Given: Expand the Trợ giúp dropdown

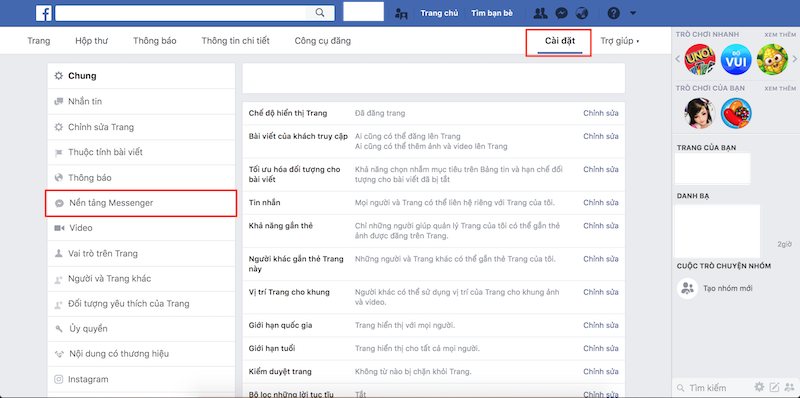Looking at the screenshot, I should tap(620, 41).
